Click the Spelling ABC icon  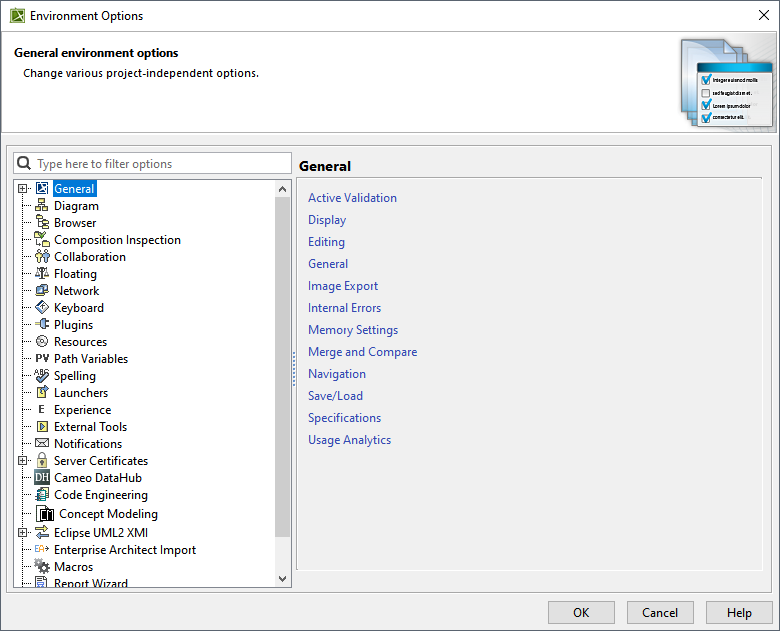click(x=42, y=376)
